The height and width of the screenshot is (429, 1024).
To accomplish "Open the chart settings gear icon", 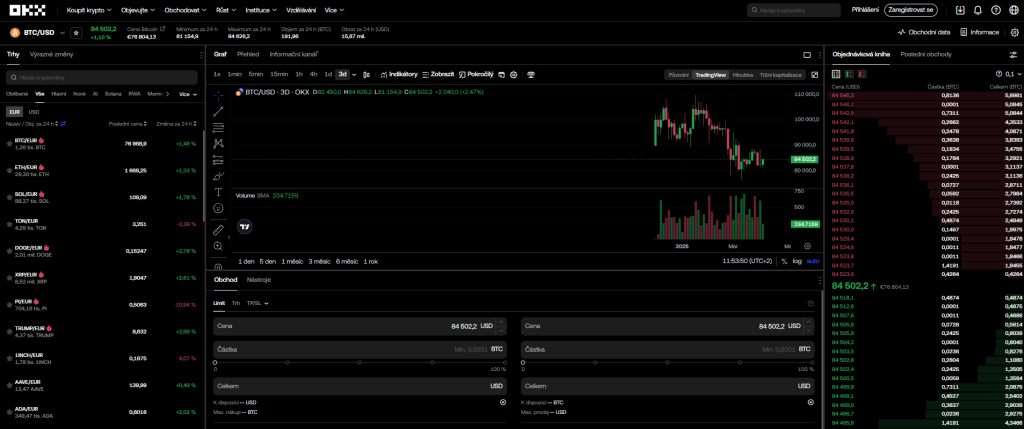I will click(x=513, y=74).
